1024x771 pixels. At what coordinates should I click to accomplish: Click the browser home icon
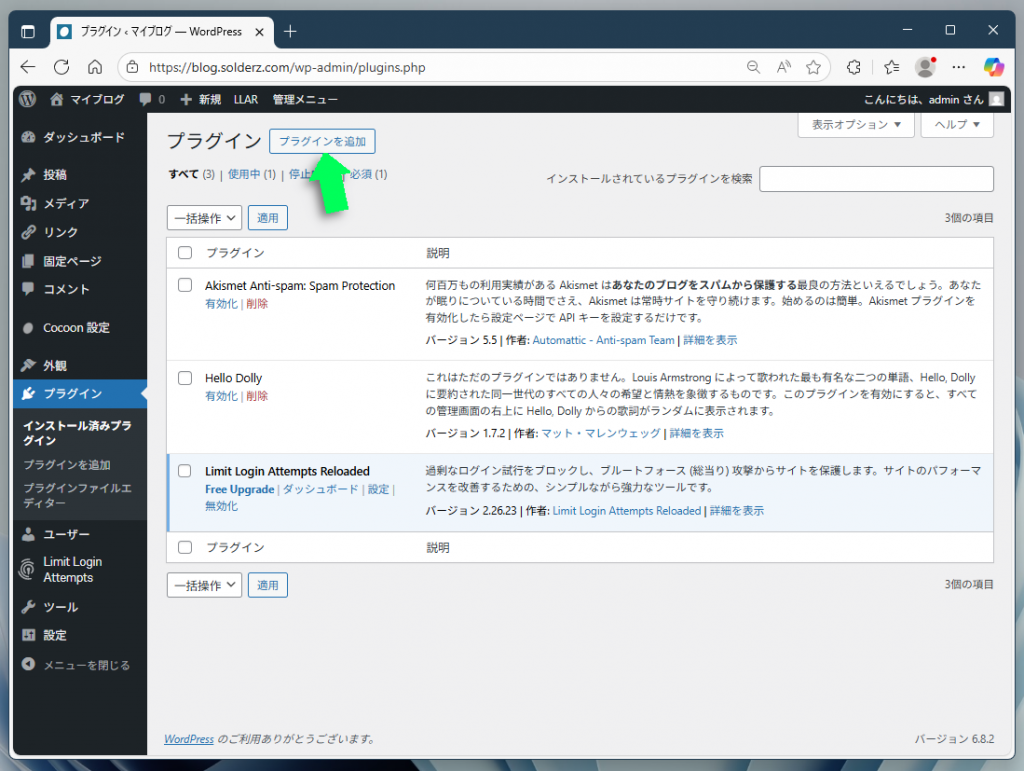(x=95, y=67)
